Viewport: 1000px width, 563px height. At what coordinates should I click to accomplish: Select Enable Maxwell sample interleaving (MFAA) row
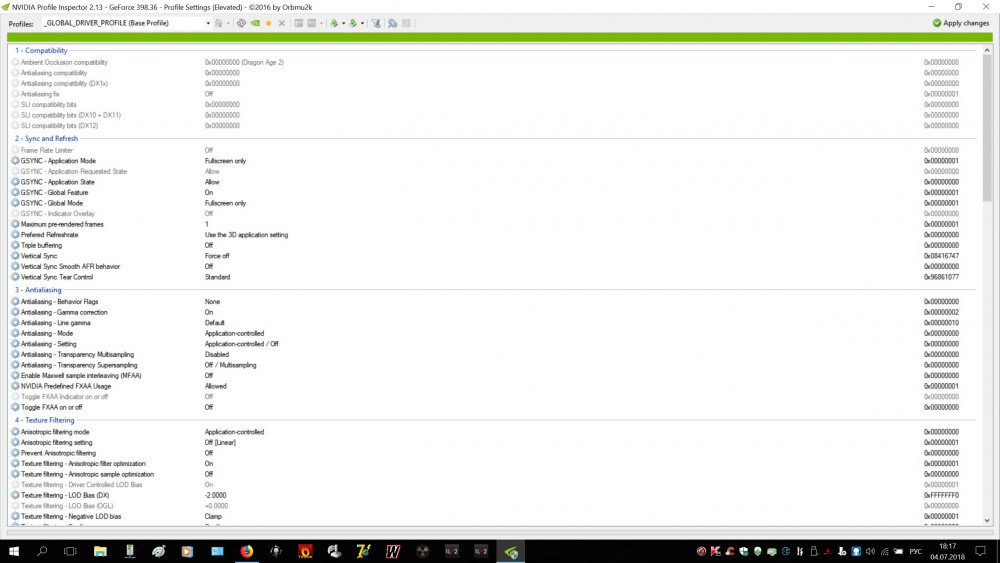coord(492,376)
